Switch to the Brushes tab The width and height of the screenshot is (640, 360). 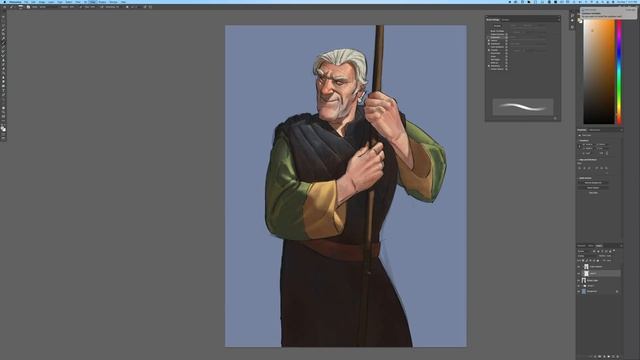pyautogui.click(x=506, y=20)
